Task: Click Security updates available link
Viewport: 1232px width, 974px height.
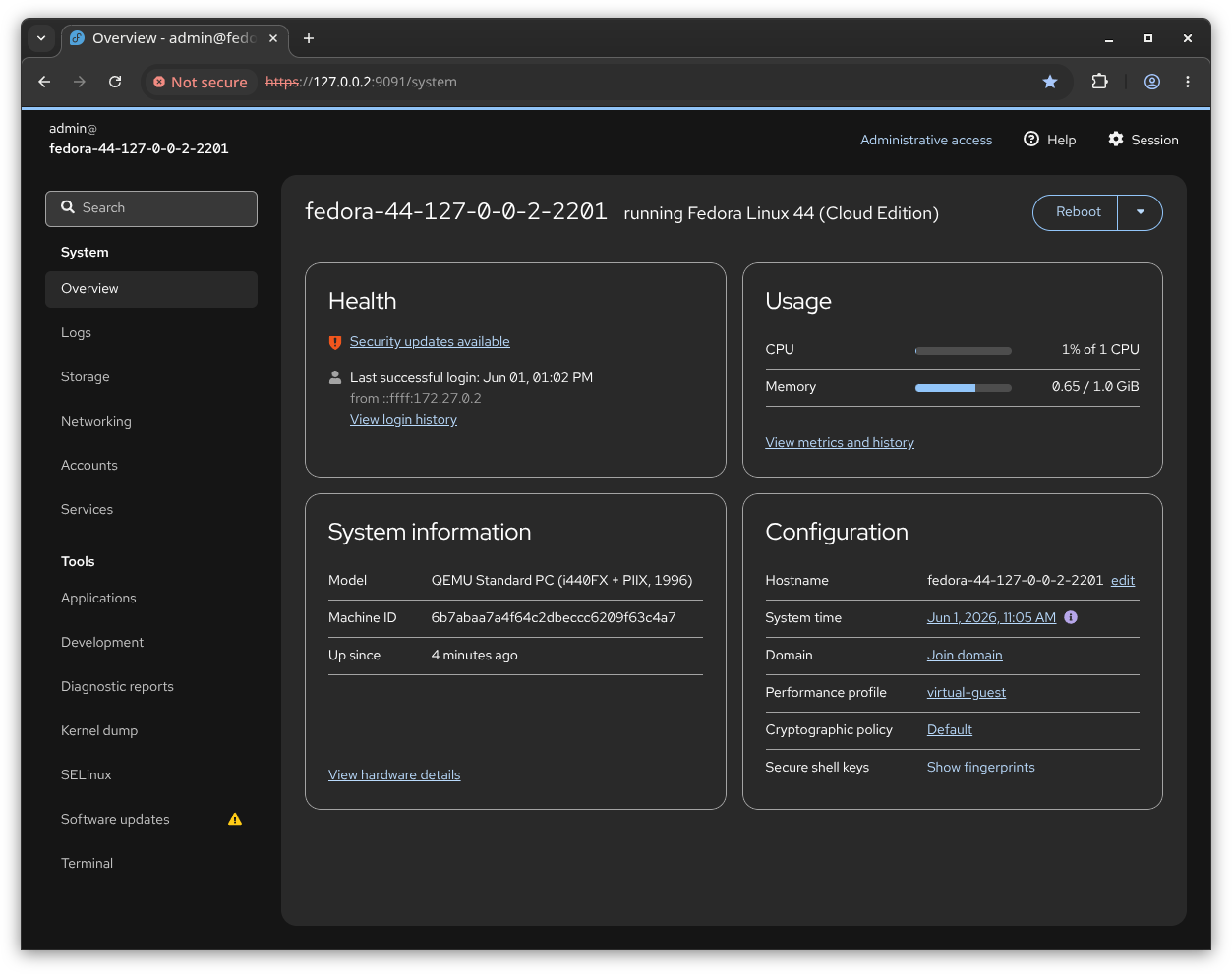Action: (x=430, y=342)
